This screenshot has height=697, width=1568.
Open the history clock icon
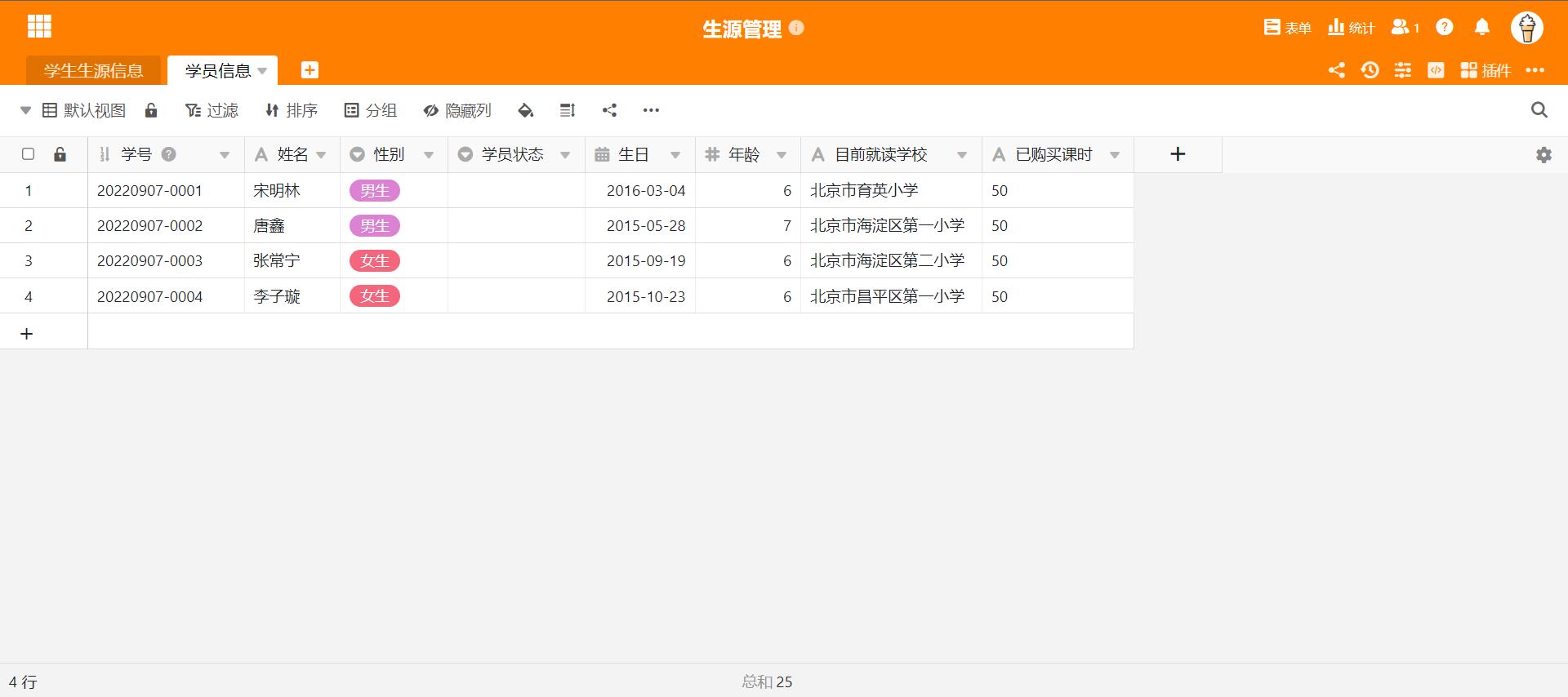(1370, 70)
